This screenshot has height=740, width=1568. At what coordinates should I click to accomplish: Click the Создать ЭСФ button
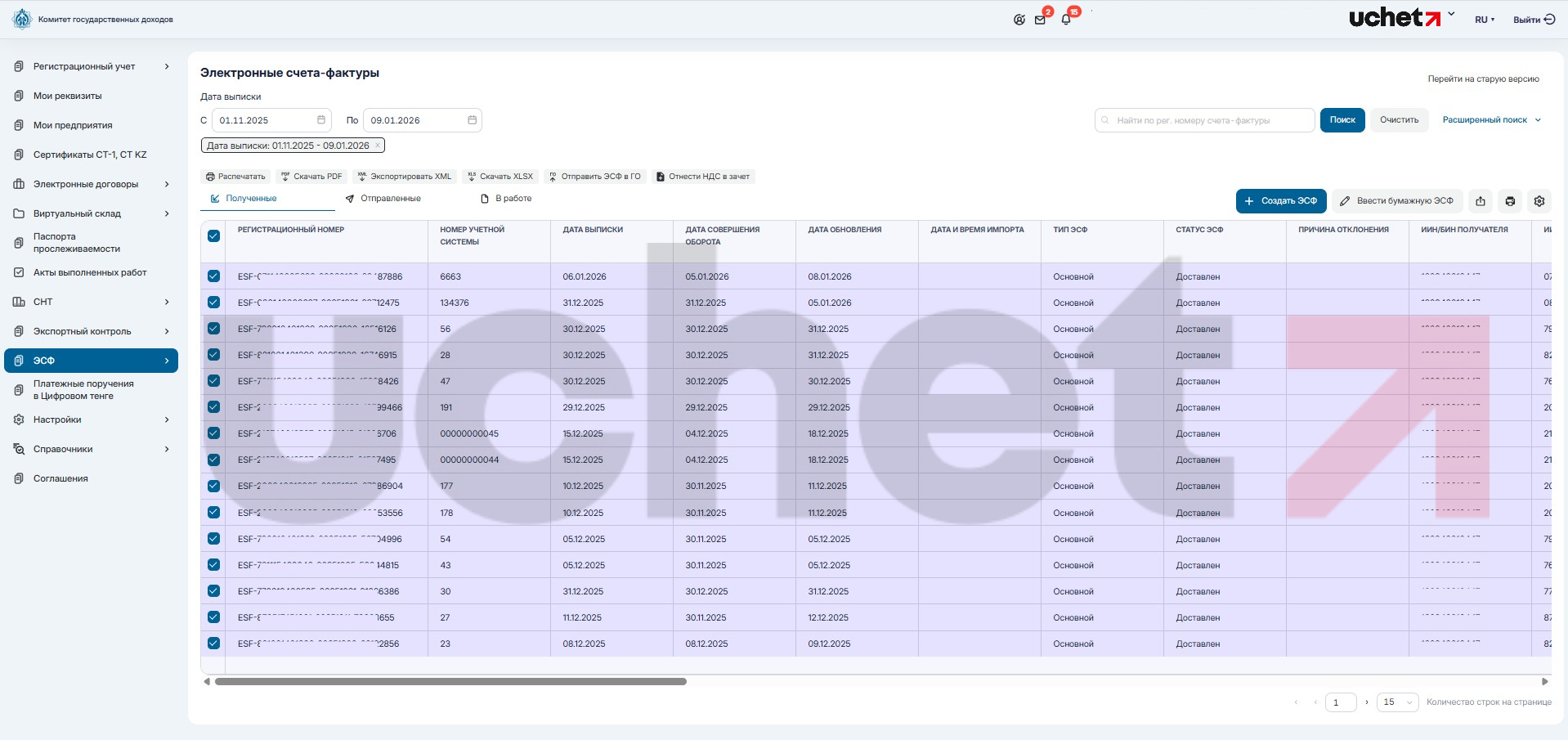1280,201
